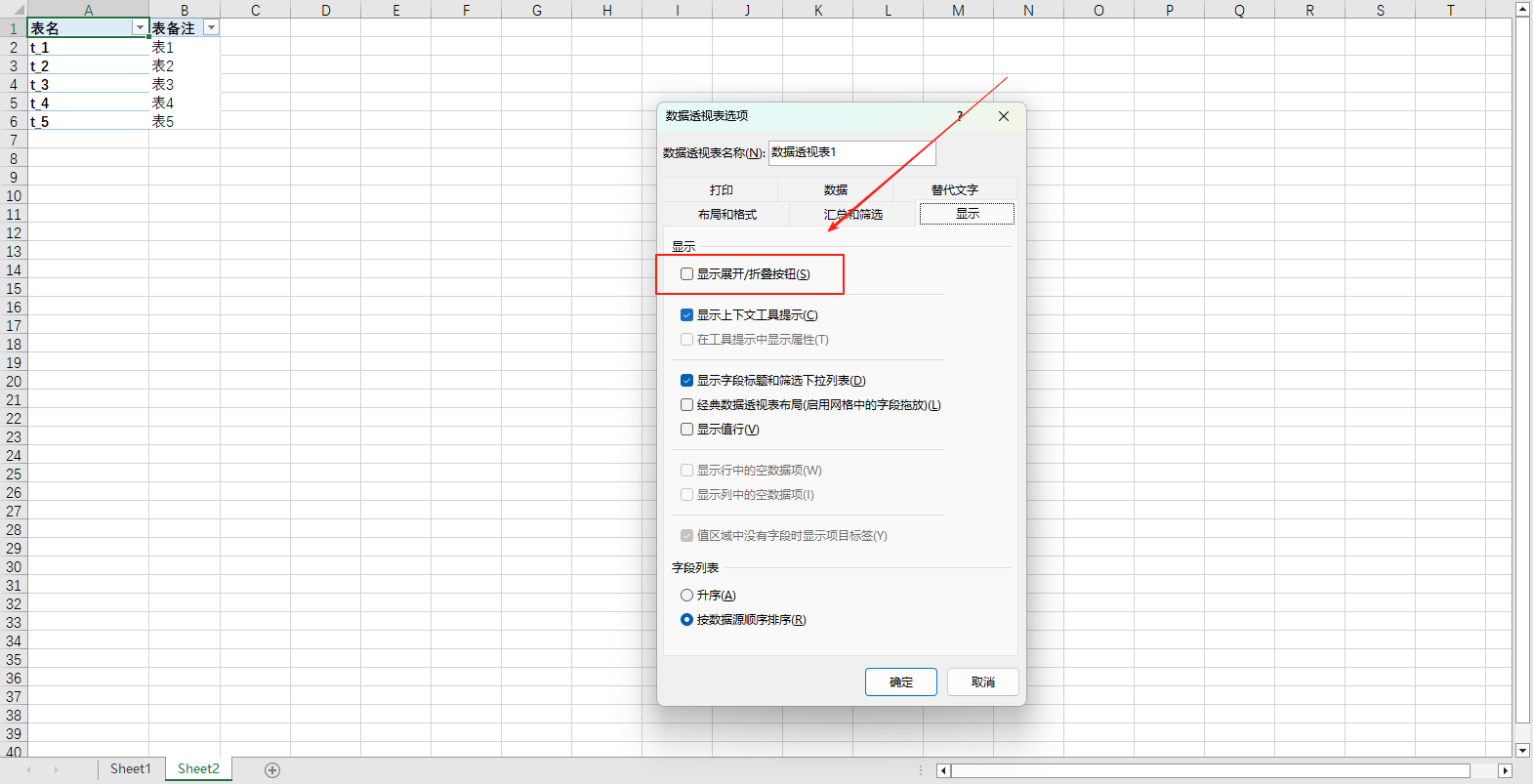This screenshot has width=1533, height=784.
Task: Switch to the Sheet1 worksheet tab
Action: point(130,769)
